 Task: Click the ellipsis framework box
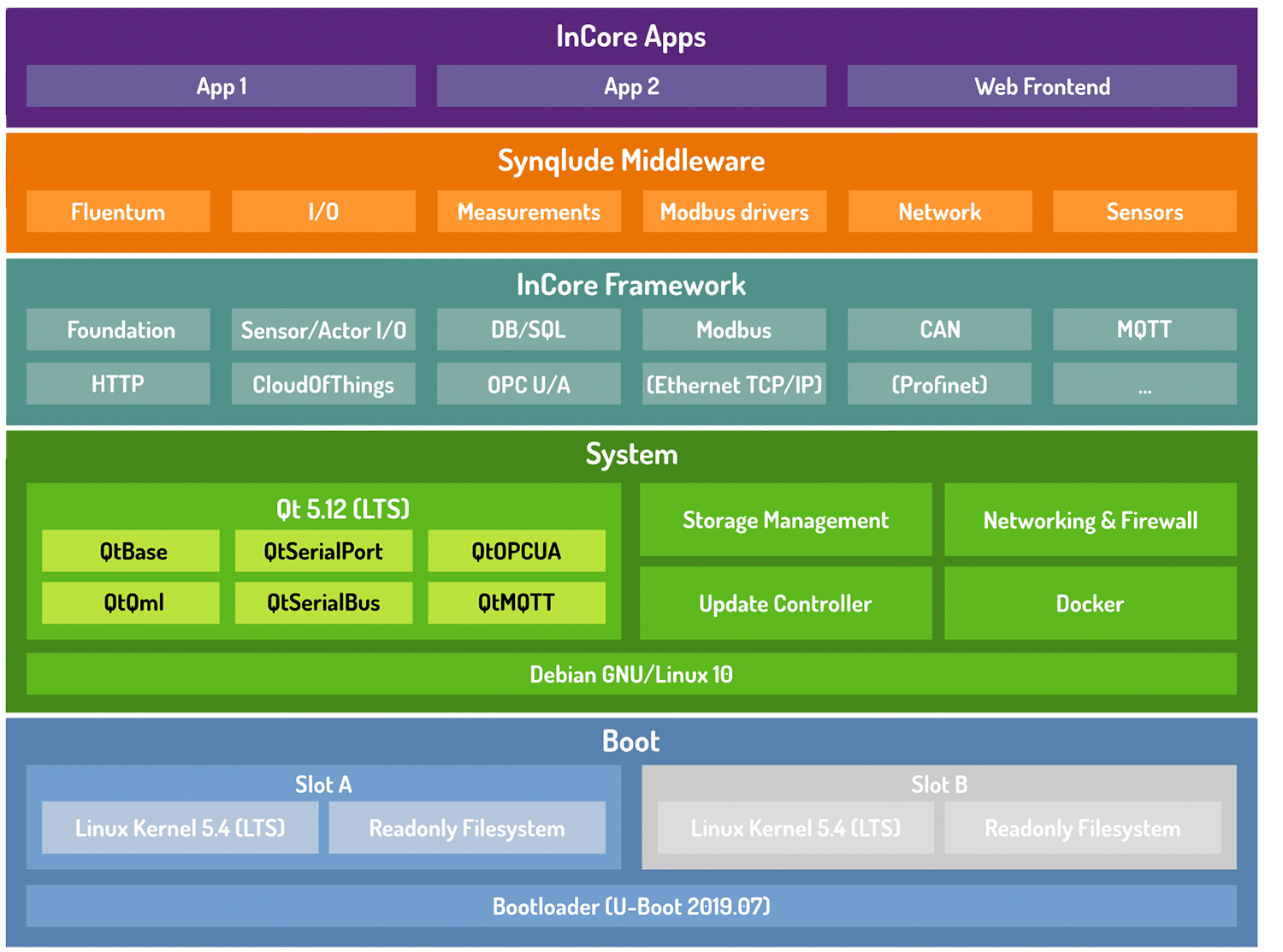[1144, 384]
